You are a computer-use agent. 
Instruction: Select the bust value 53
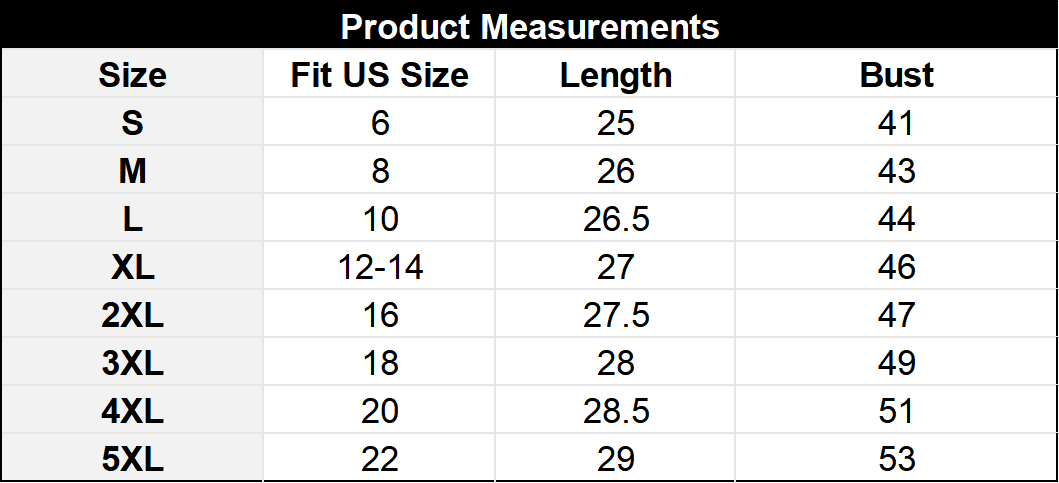click(896, 459)
